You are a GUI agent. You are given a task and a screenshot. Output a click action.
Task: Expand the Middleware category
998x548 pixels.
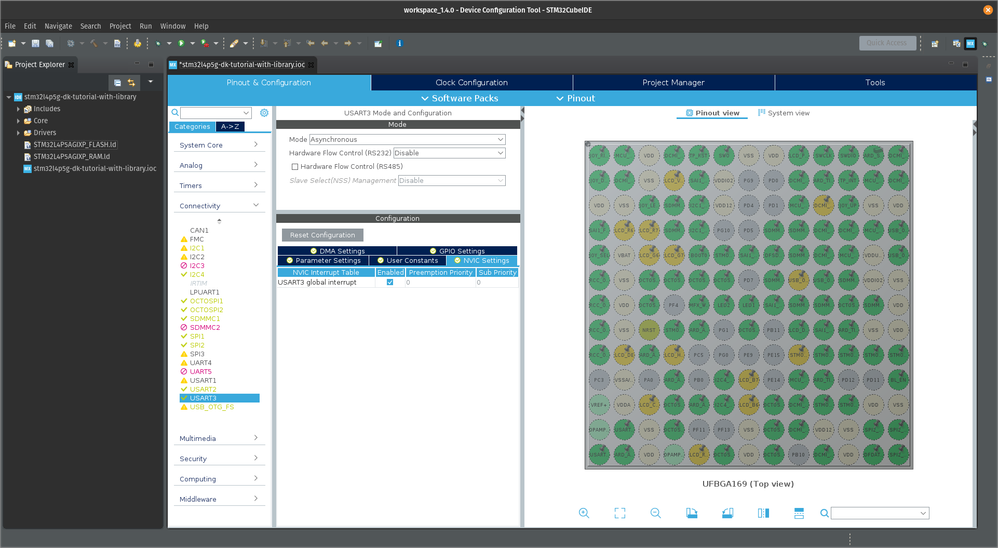(x=219, y=499)
